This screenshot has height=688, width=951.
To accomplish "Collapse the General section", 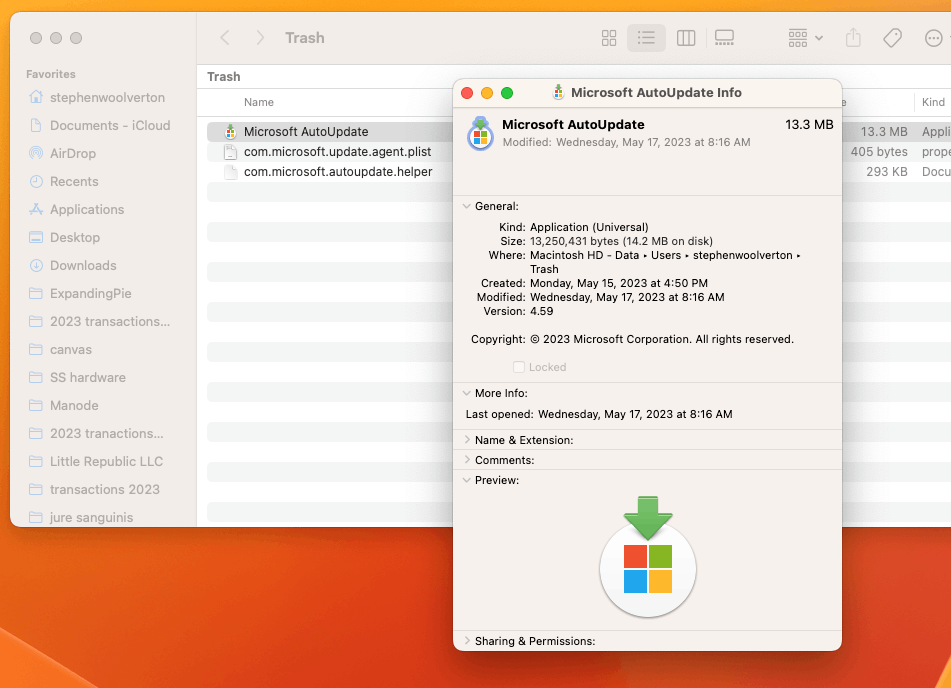I will pos(466,206).
